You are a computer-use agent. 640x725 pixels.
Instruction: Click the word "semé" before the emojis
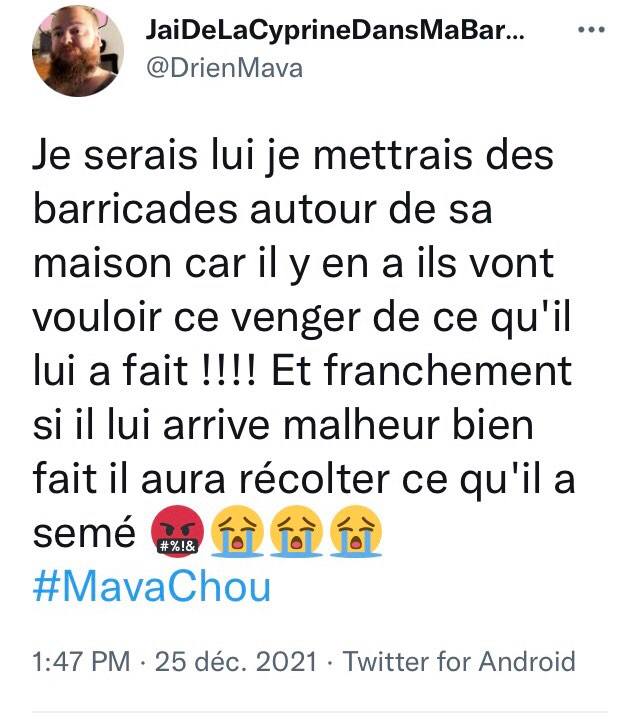point(84,535)
